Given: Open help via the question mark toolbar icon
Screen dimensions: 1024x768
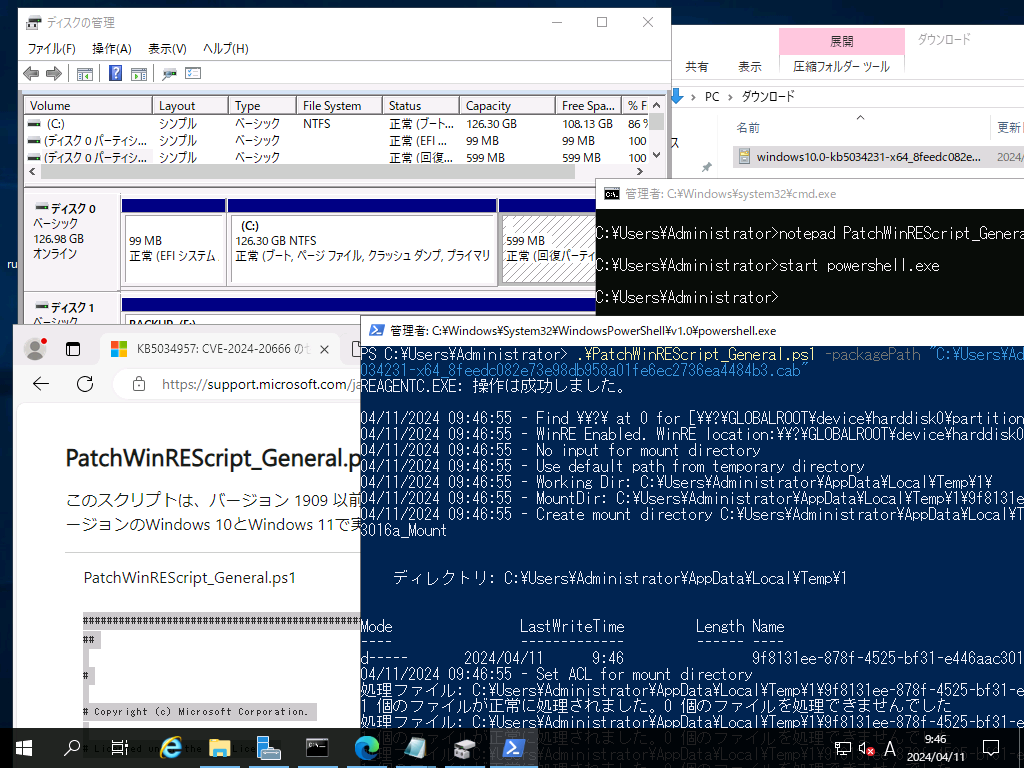Looking at the screenshot, I should click(x=116, y=73).
